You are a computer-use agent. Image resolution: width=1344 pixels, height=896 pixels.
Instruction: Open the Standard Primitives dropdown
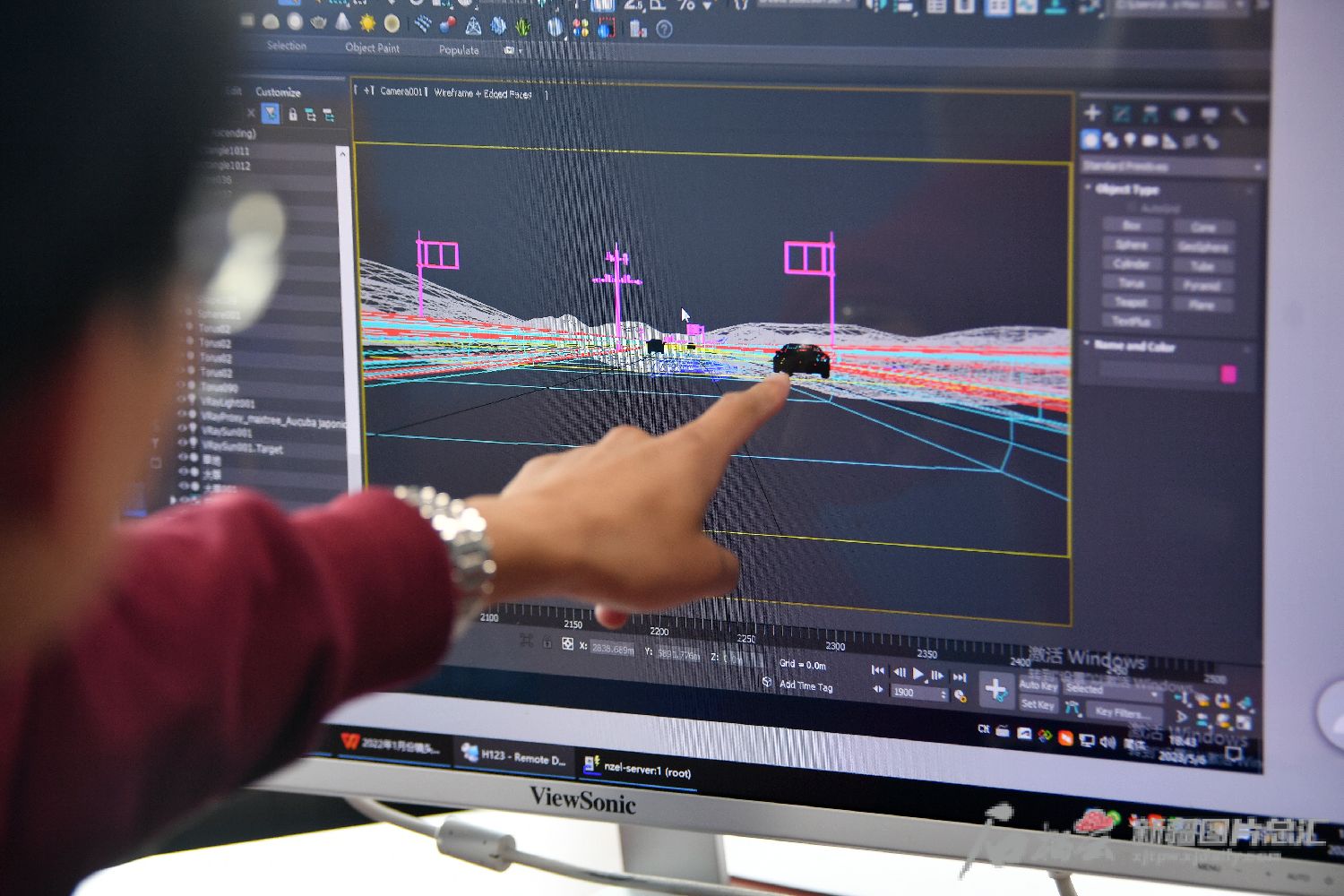pyautogui.click(x=1170, y=167)
